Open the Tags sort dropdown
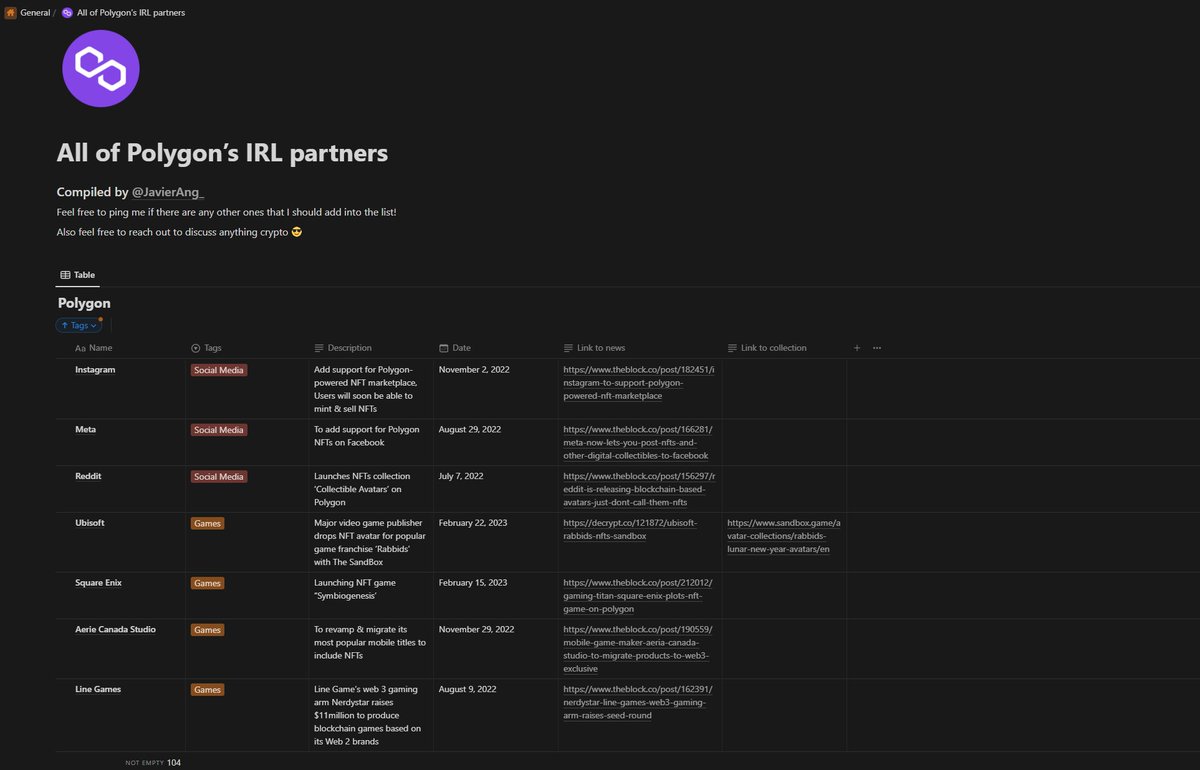 [x=79, y=325]
